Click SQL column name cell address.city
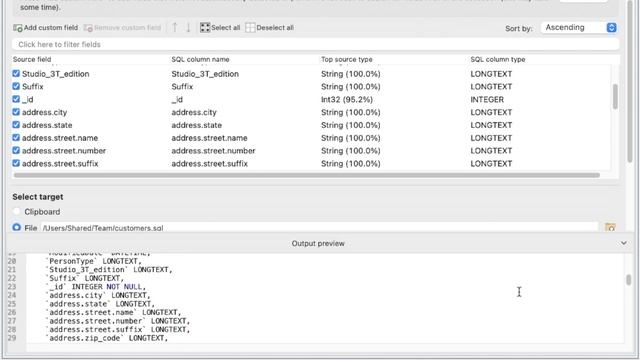 click(194, 112)
